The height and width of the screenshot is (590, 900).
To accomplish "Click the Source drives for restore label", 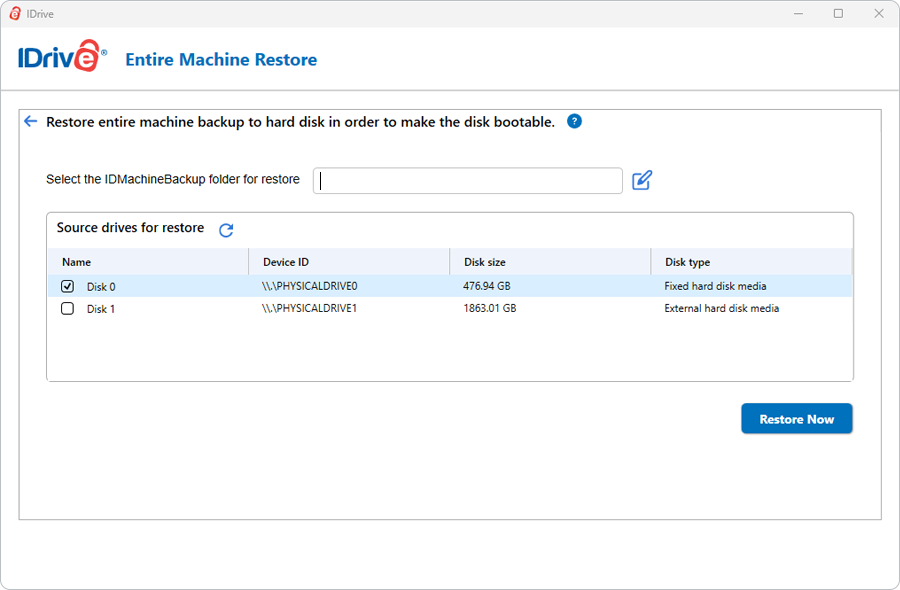I will pyautogui.click(x=130, y=228).
